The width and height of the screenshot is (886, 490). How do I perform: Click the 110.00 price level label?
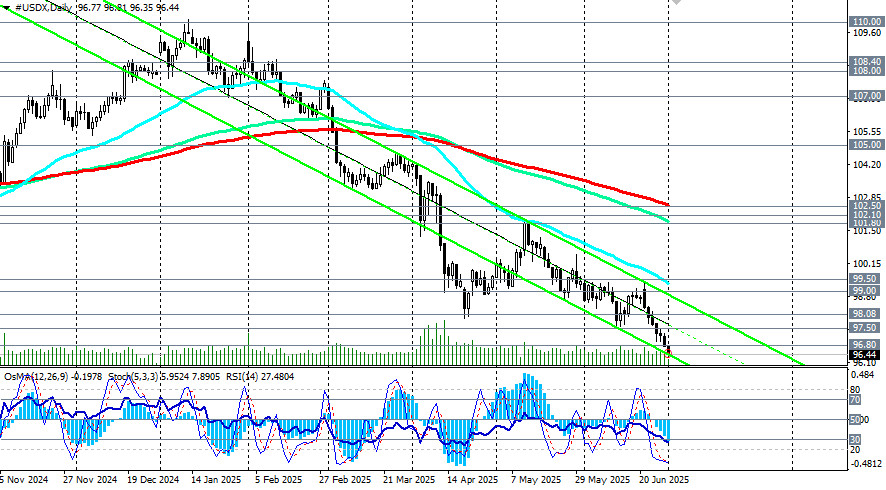[867, 21]
